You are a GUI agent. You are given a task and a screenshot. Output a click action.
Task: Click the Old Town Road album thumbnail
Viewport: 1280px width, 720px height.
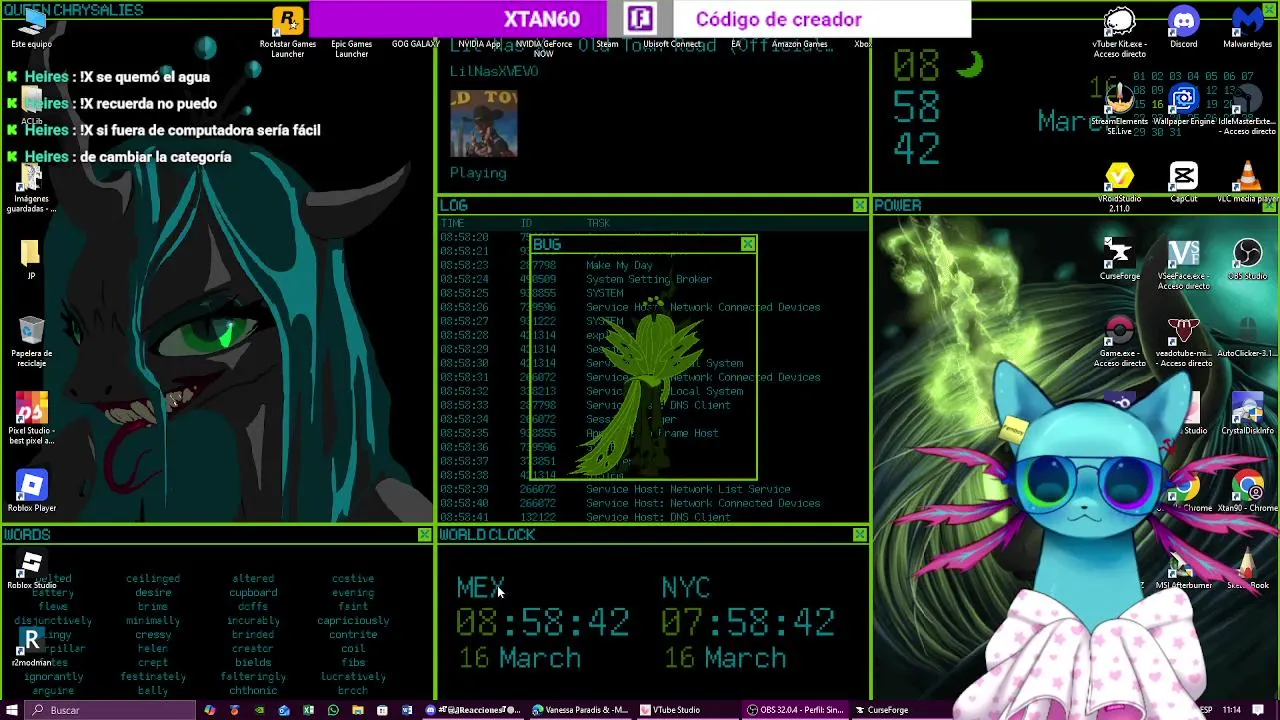[x=484, y=124]
